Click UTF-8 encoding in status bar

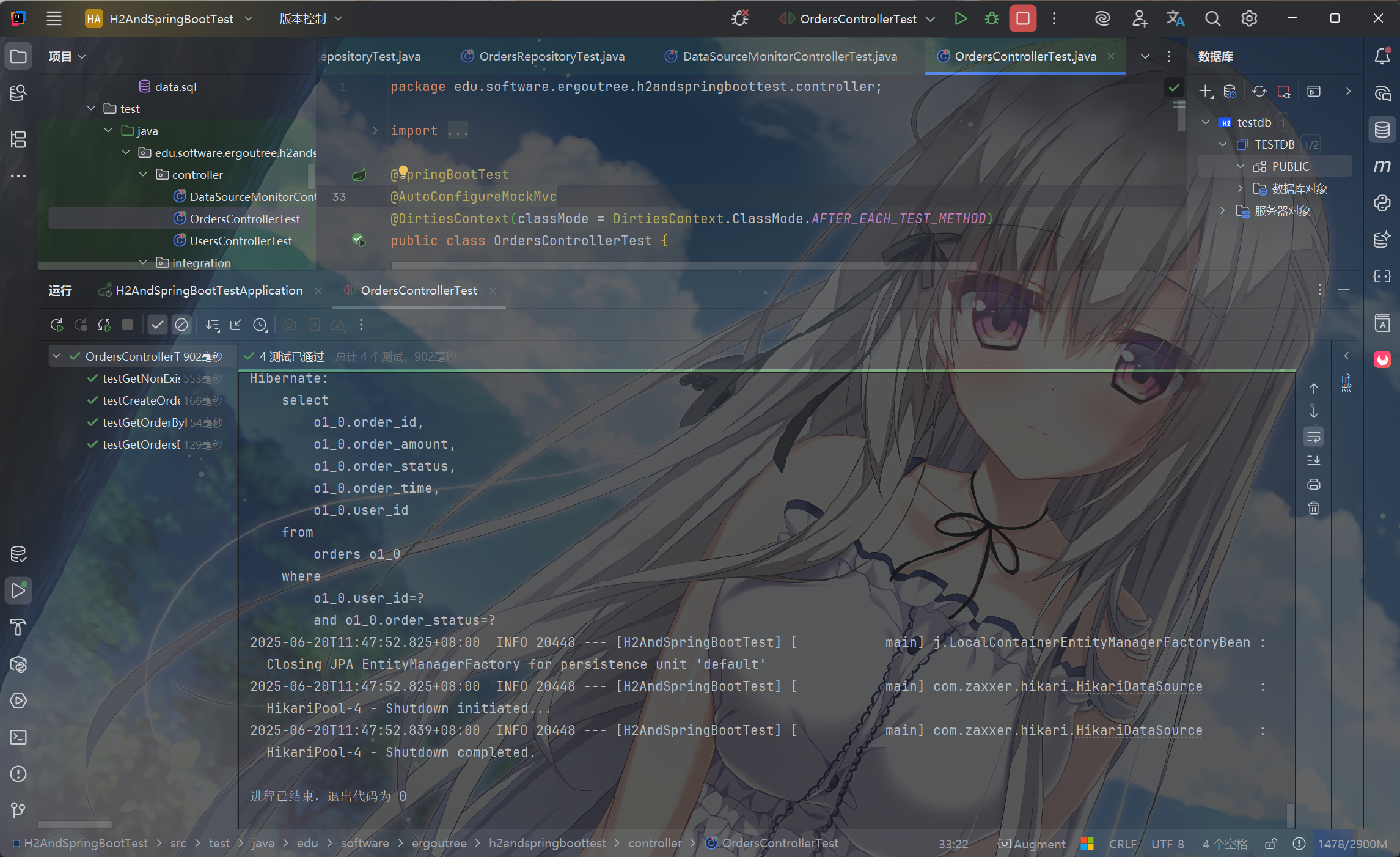click(1168, 844)
